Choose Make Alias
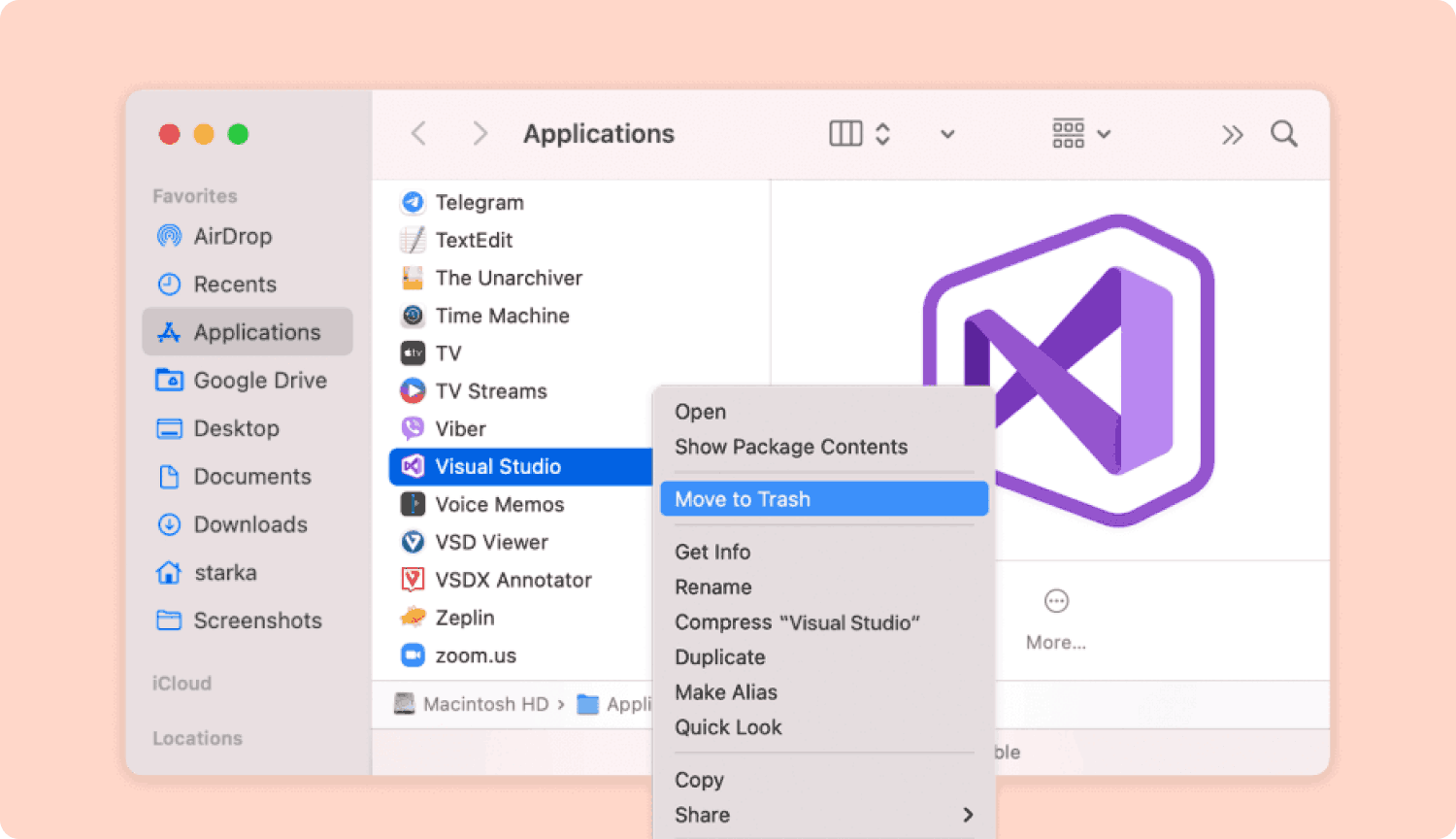The width and height of the screenshot is (1456, 839). (824, 692)
